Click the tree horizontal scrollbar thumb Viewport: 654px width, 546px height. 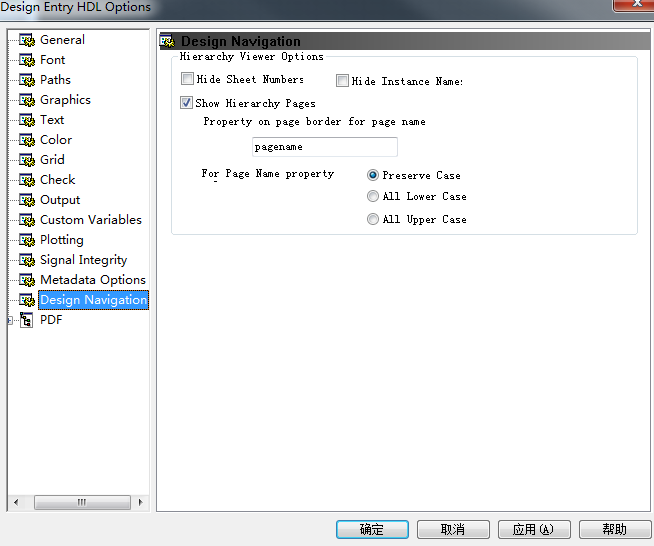(x=82, y=502)
